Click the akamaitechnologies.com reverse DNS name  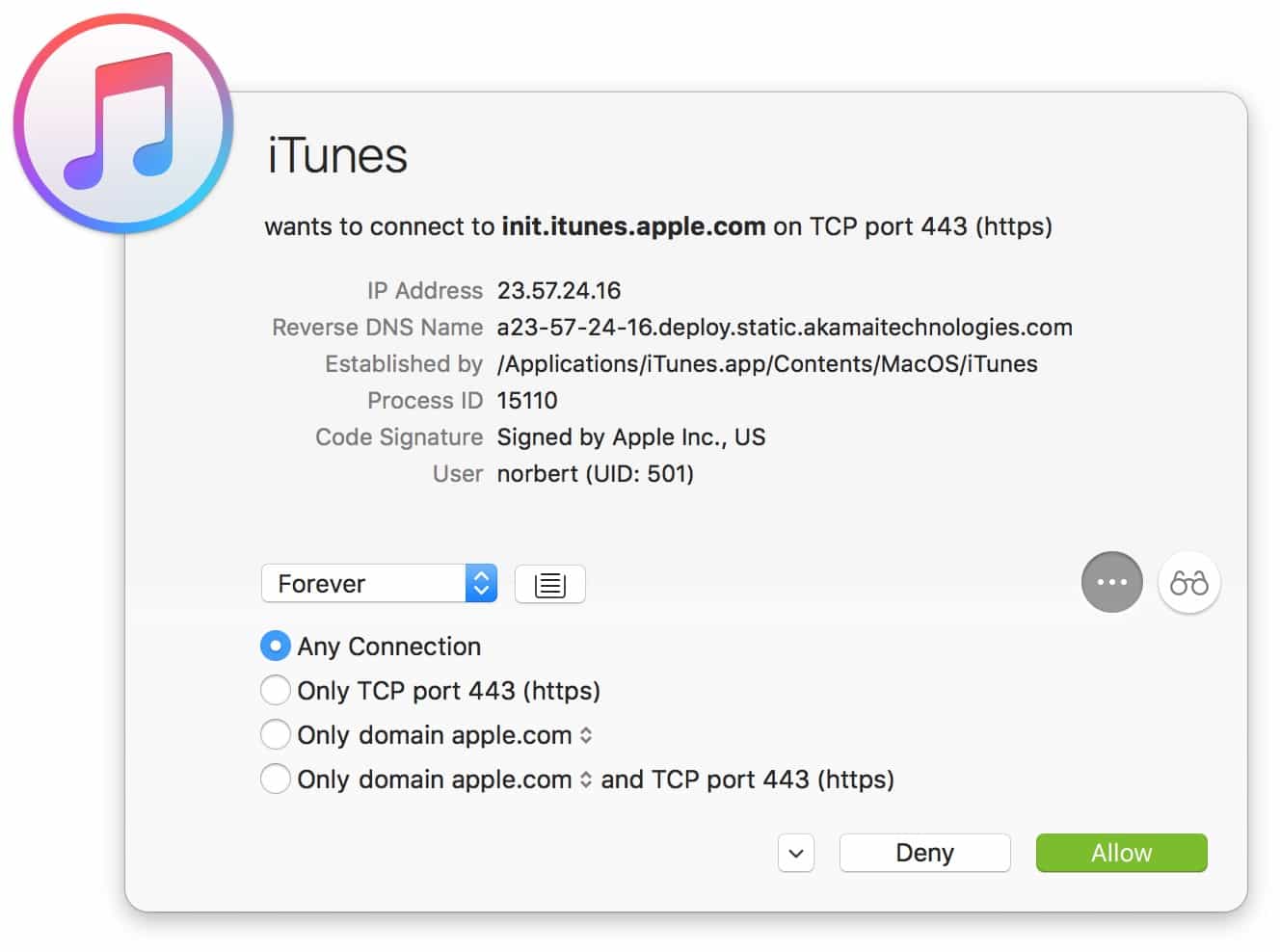784,327
